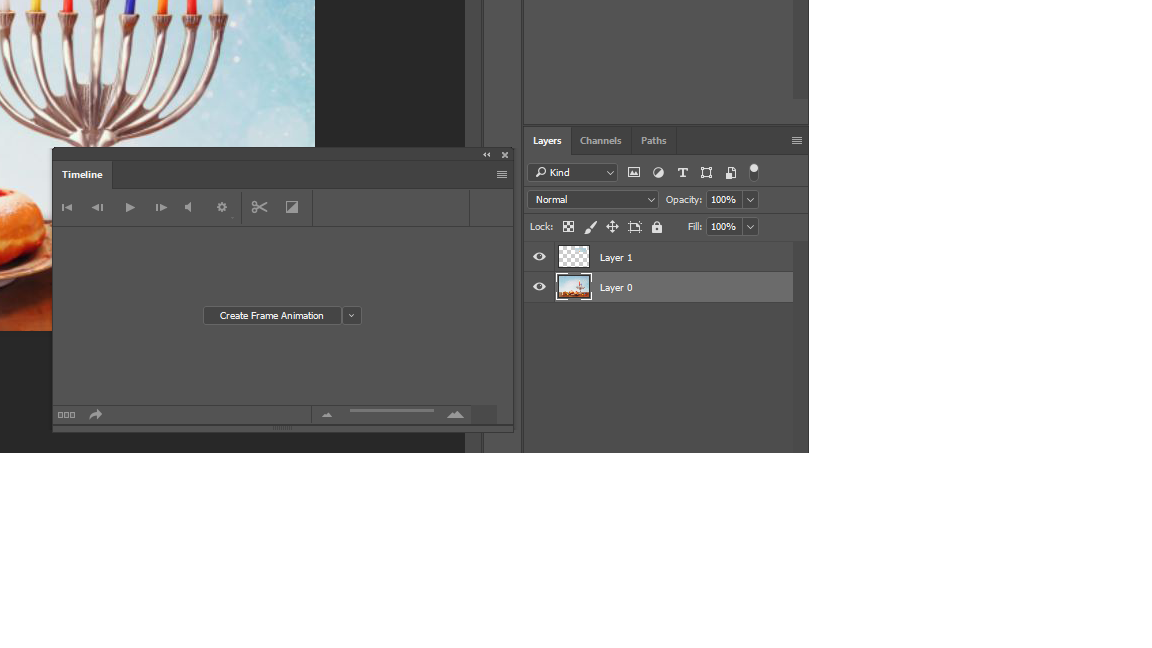This screenshot has height=648, width=1152.
Task: Click the Render Video arrow icon
Action: click(96, 415)
